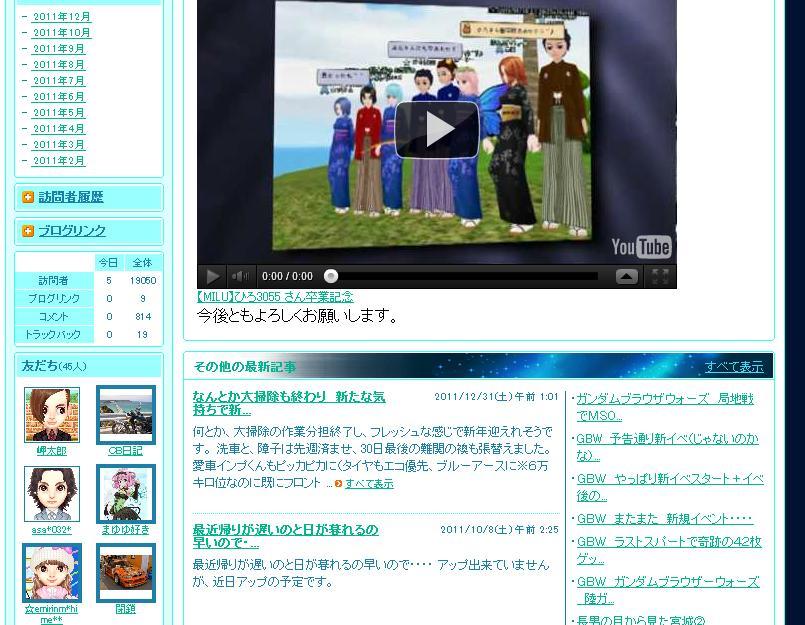Open the 2011年6月 archive
805x625 pixels.
[x=59, y=97]
